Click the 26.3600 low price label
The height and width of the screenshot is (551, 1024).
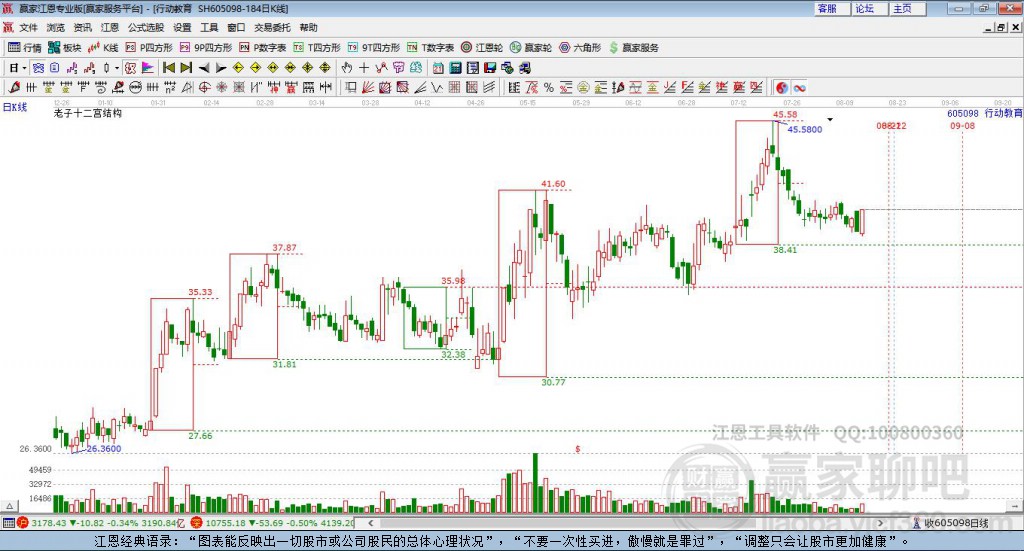point(104,449)
